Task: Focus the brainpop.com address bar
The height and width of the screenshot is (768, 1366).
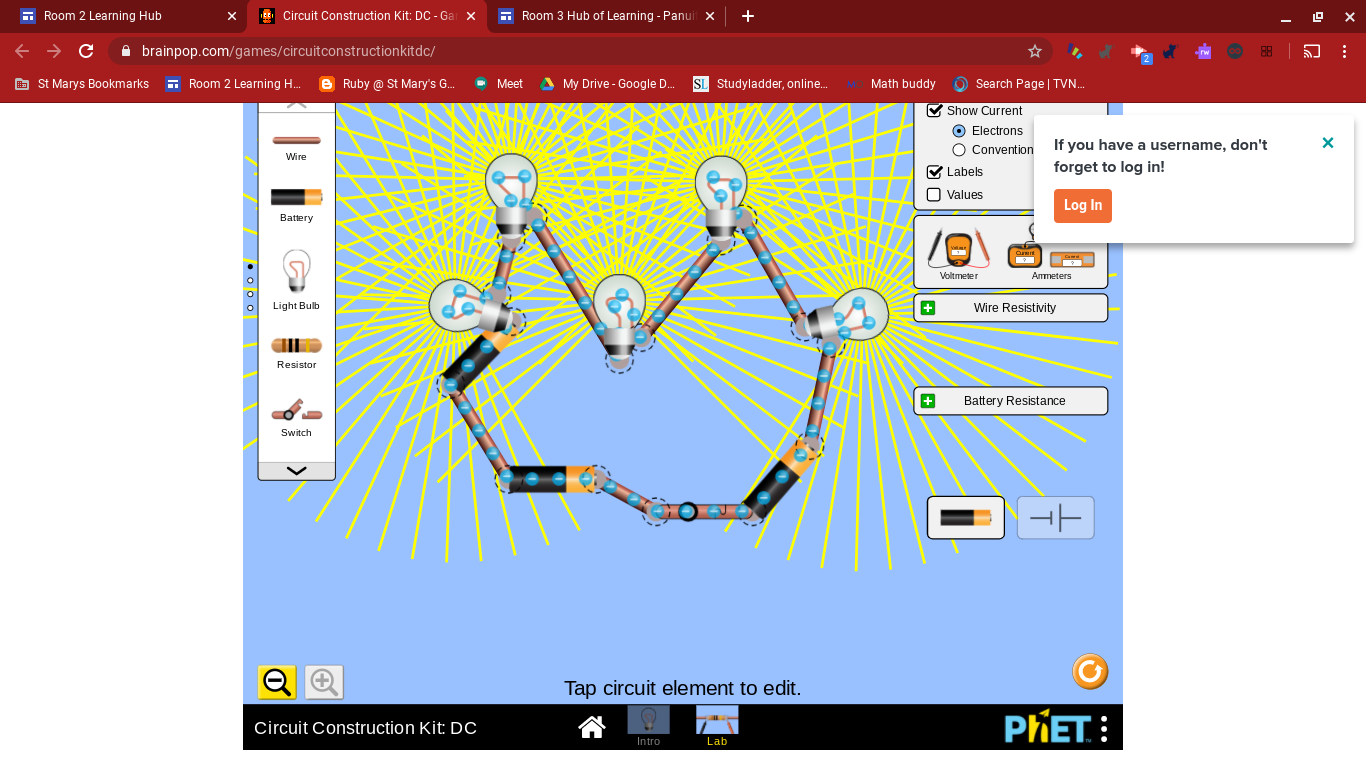Action: 580,51
